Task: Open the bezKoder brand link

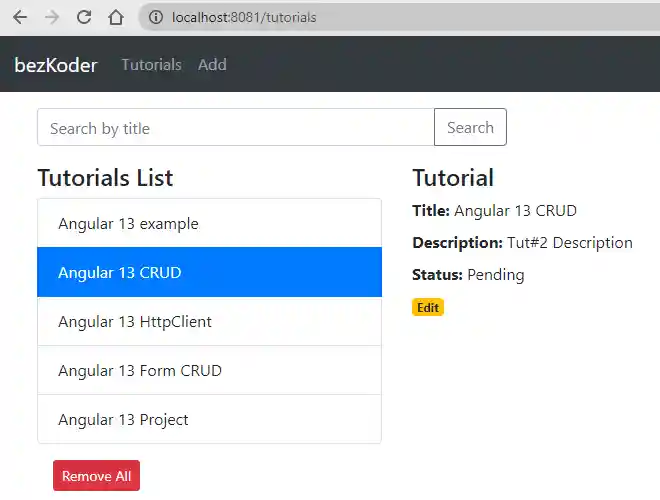Action: [56, 65]
